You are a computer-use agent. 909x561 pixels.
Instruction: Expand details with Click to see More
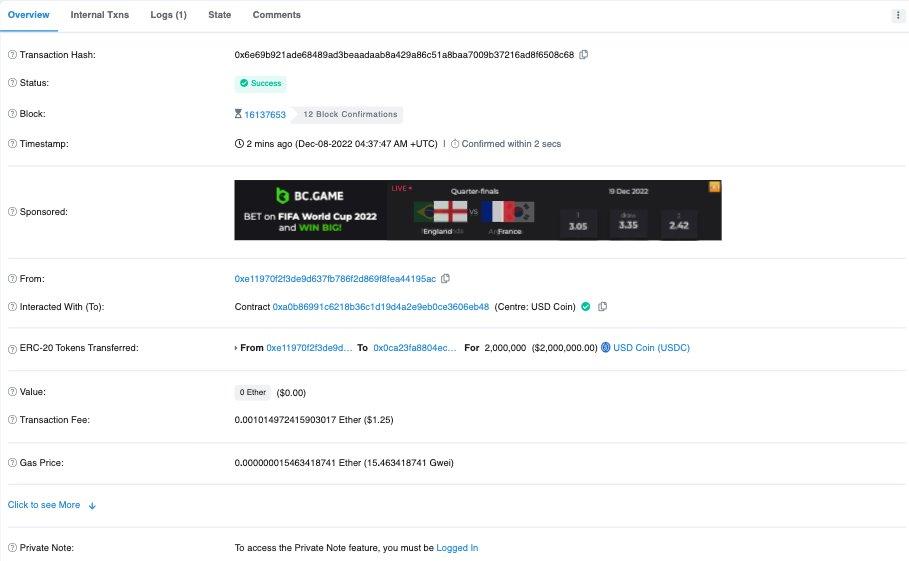52,505
